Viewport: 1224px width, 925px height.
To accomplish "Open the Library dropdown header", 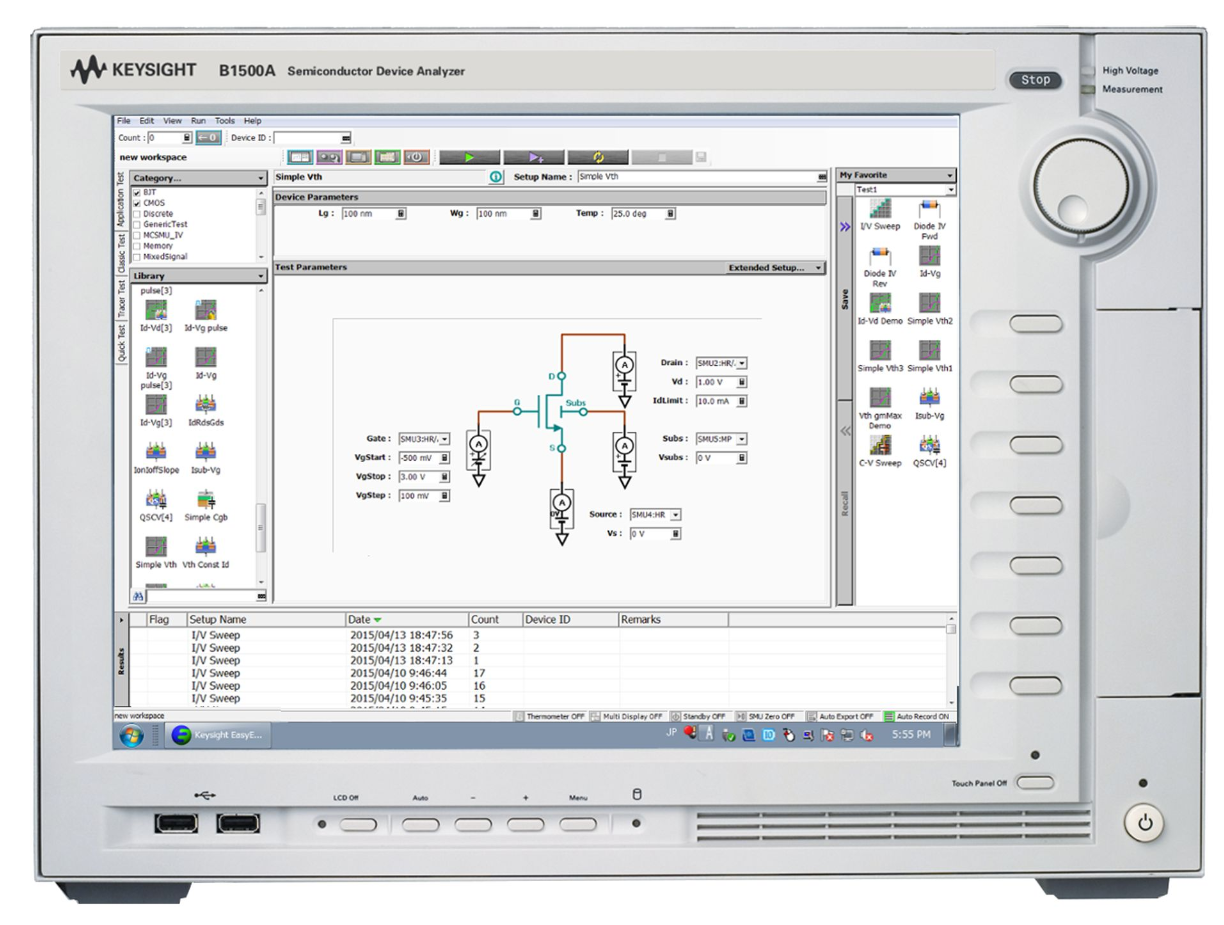I will coord(199,276).
